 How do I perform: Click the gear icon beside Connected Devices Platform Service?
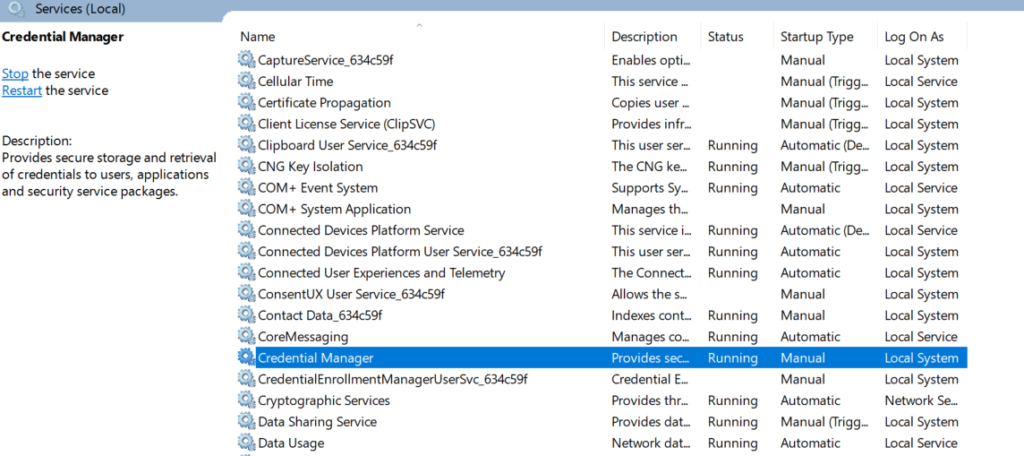246,230
